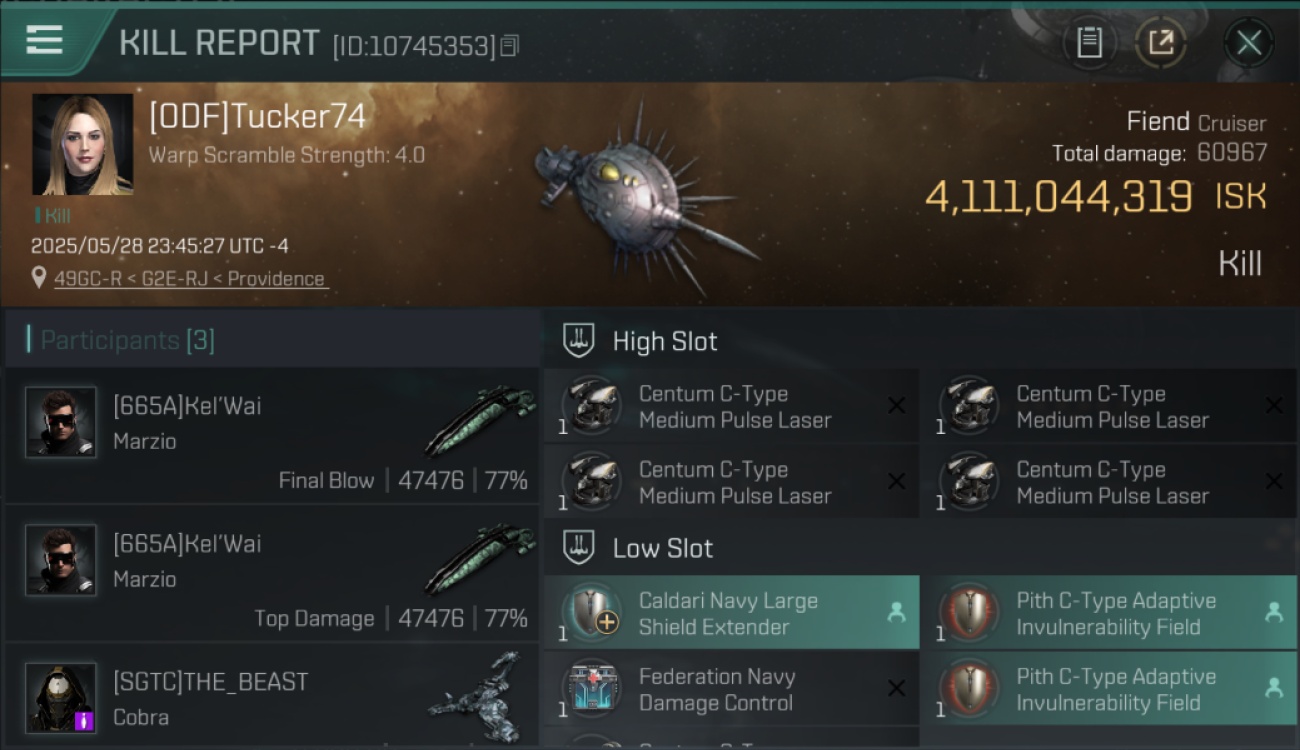Select Kel'Wai Final Blow participant row
The height and width of the screenshot is (750, 1300).
pos(271,435)
